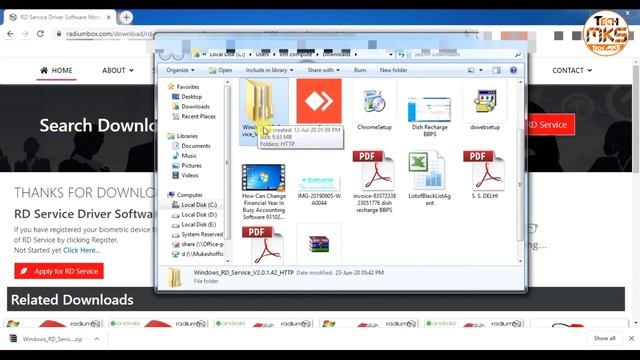Click the red RD Service banner button
This screenshot has width=640, height=360.
pyautogui.click(x=550, y=124)
